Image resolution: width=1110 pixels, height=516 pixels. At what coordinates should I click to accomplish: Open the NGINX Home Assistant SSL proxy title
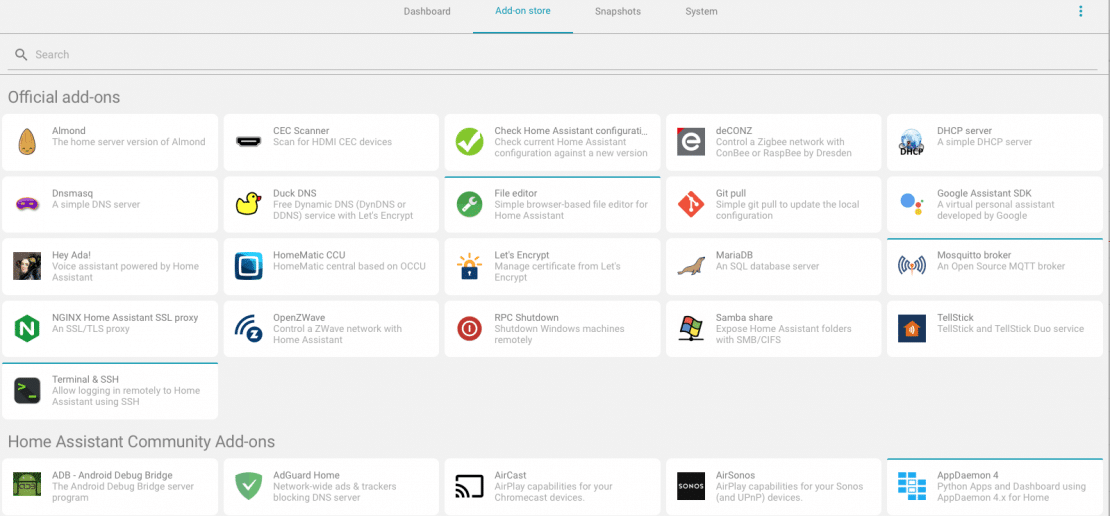pyautogui.click(x=125, y=318)
